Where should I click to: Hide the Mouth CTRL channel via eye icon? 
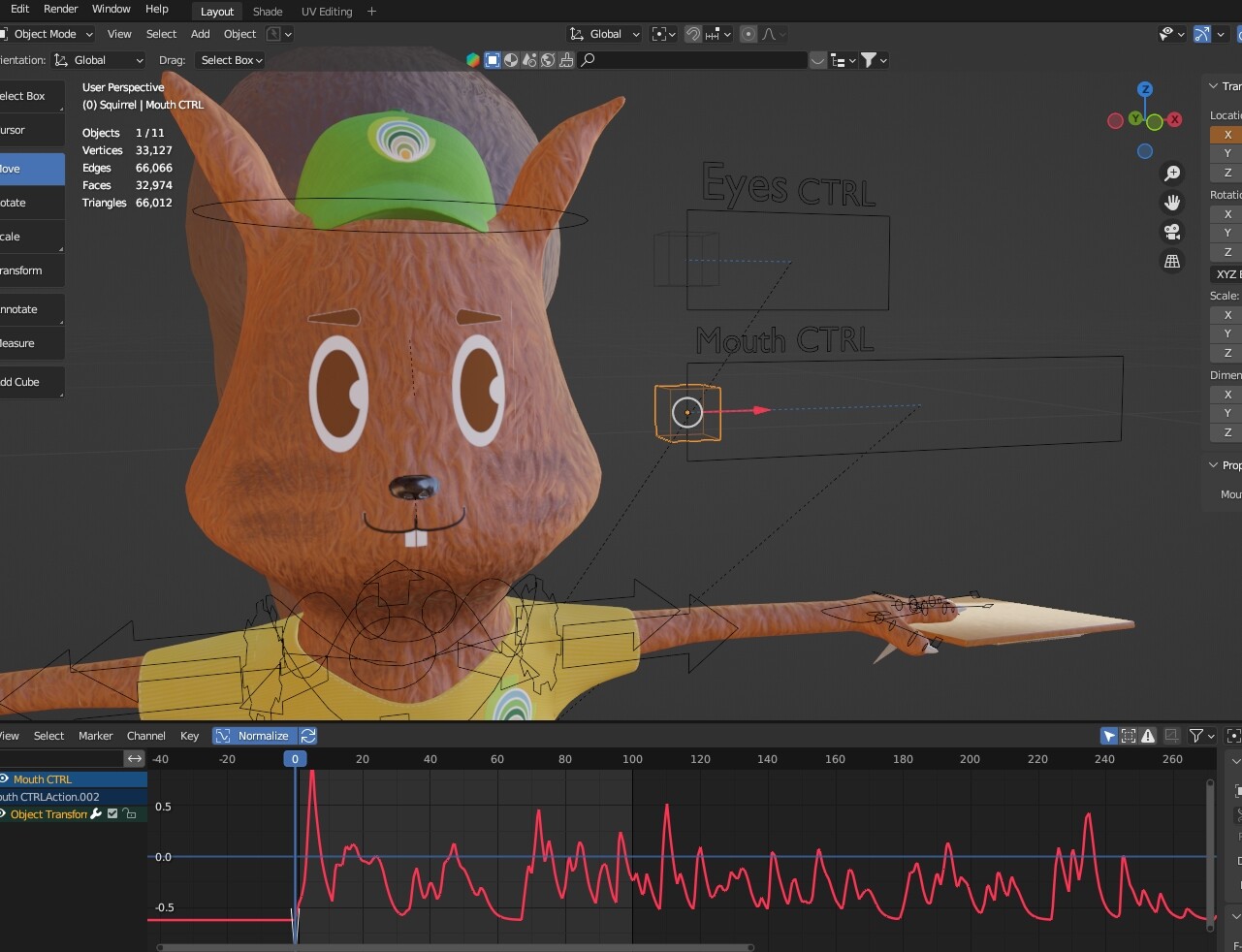pyautogui.click(x=5, y=779)
